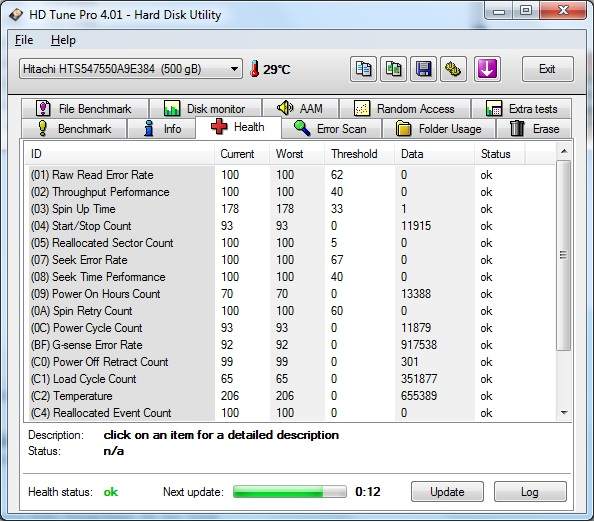
Task: Click the Threshold column header
Action: click(359, 154)
